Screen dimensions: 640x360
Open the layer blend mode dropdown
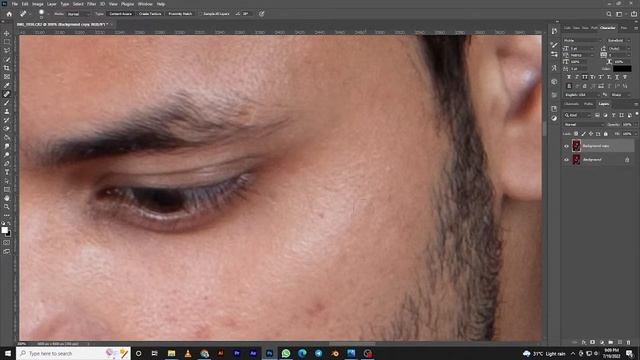pyautogui.click(x=583, y=124)
